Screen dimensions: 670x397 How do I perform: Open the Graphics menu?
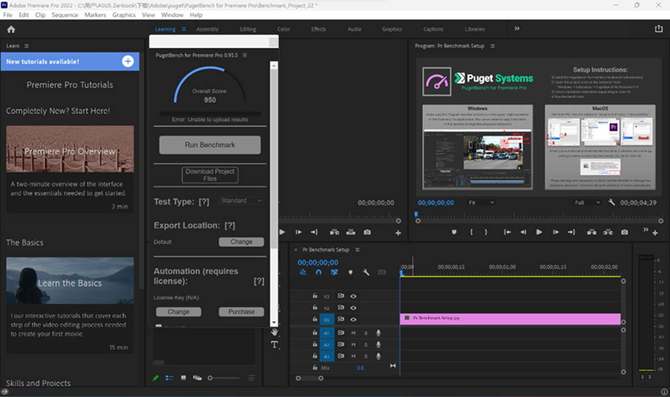[x=124, y=15]
